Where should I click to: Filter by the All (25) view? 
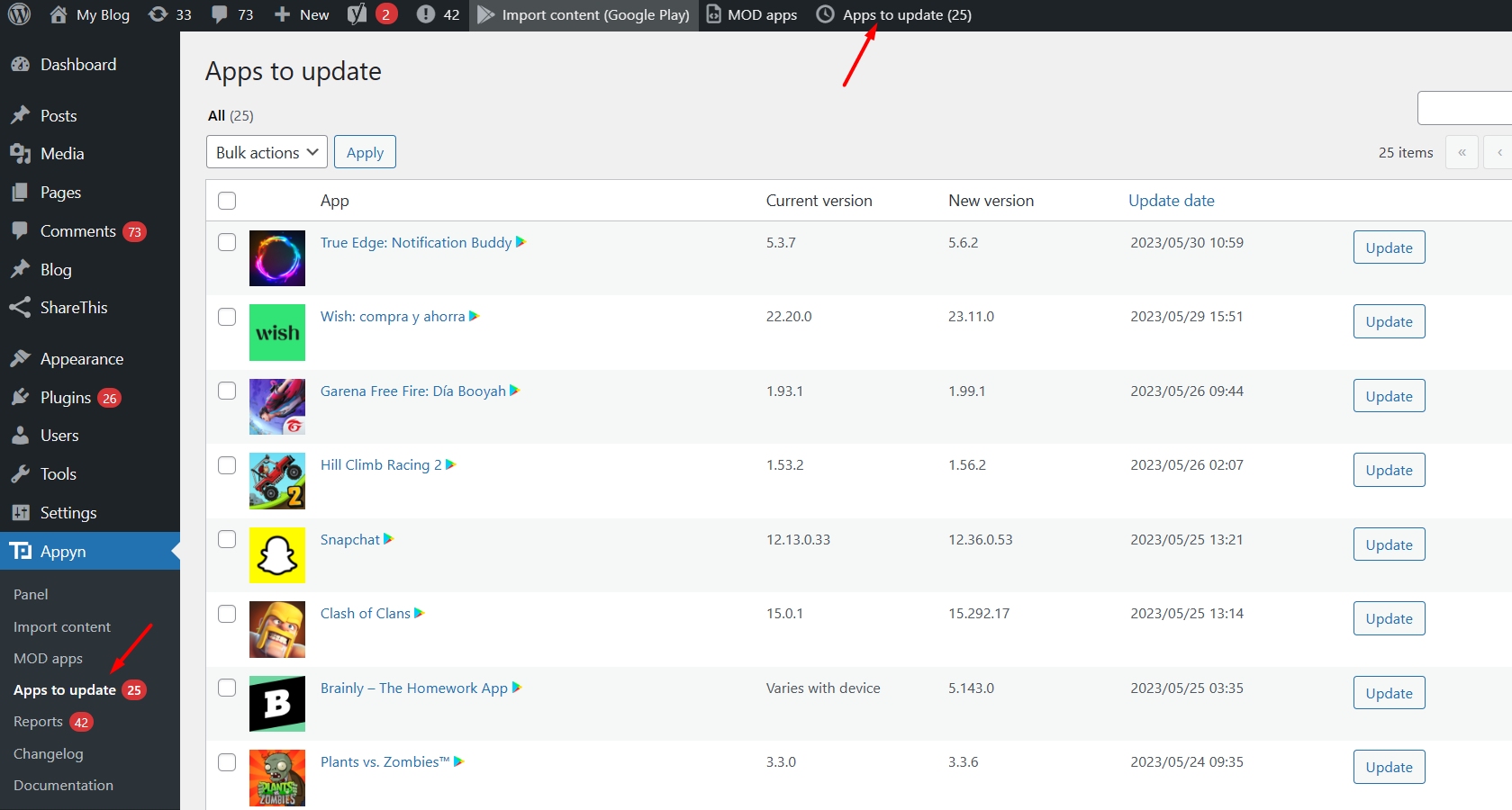click(231, 115)
